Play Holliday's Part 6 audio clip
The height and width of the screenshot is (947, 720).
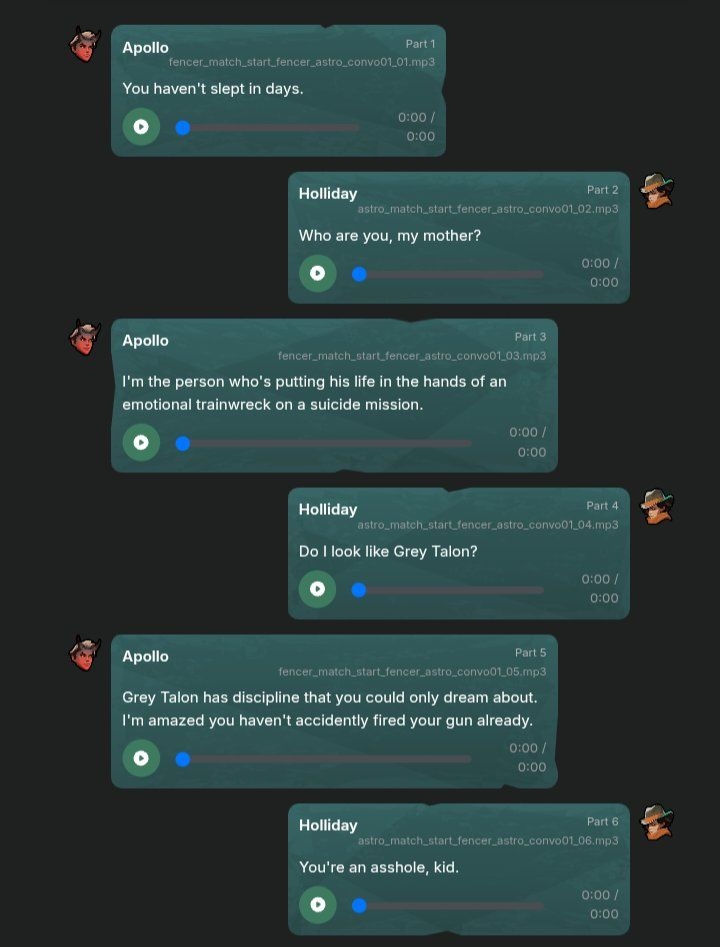(317, 905)
